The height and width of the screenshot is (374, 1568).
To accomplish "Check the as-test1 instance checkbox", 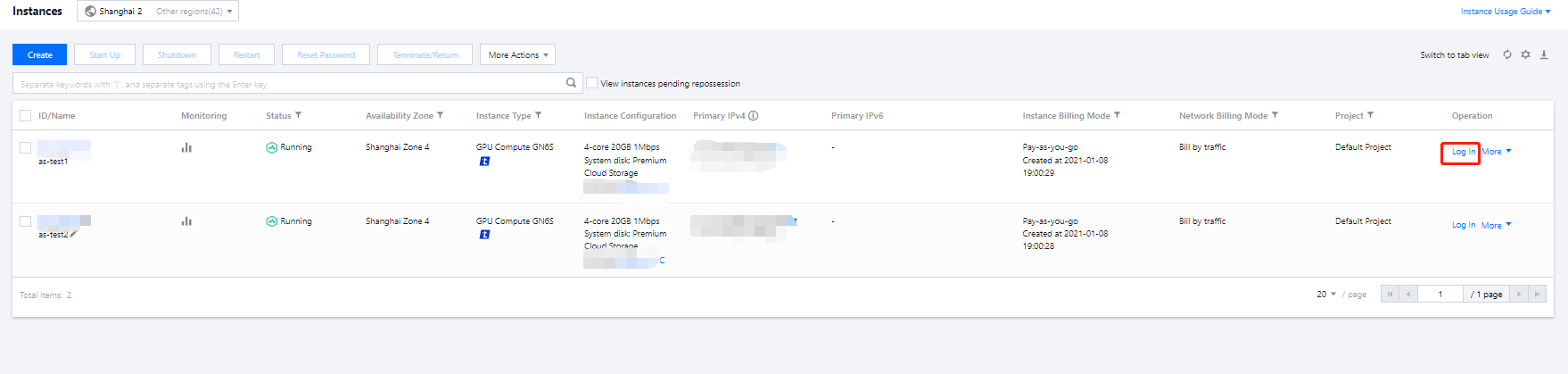I will coord(25,148).
